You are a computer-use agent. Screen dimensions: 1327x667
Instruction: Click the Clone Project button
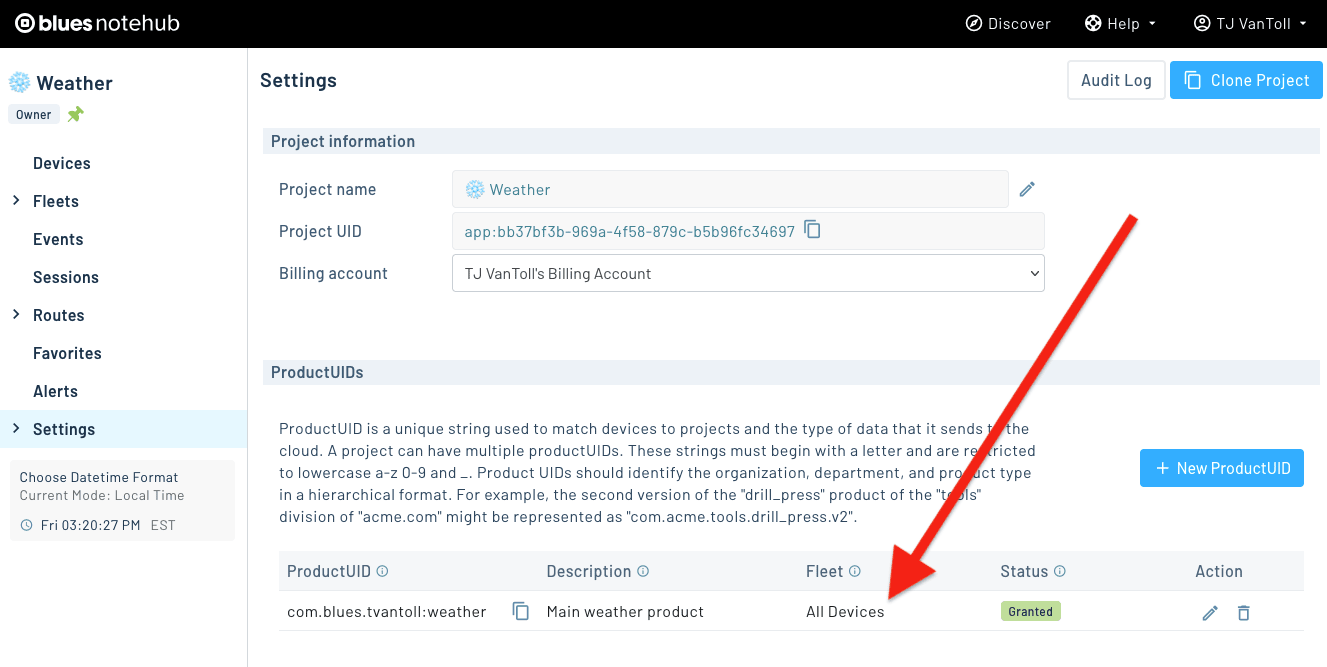(1246, 80)
